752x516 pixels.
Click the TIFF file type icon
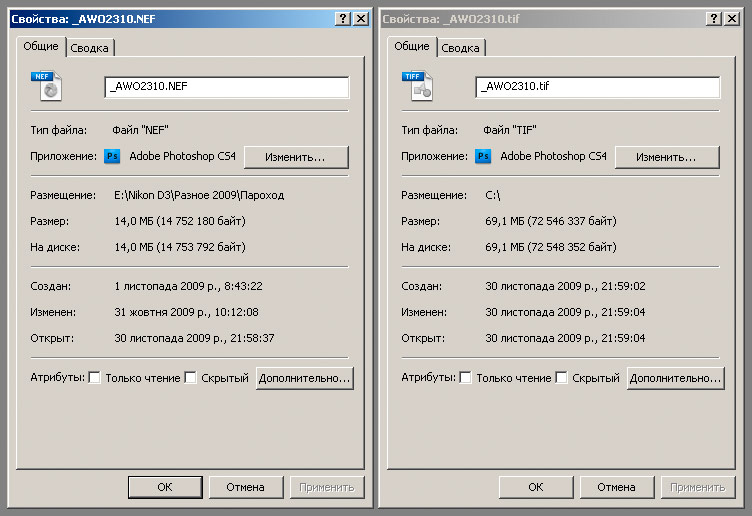pyautogui.click(x=417, y=86)
